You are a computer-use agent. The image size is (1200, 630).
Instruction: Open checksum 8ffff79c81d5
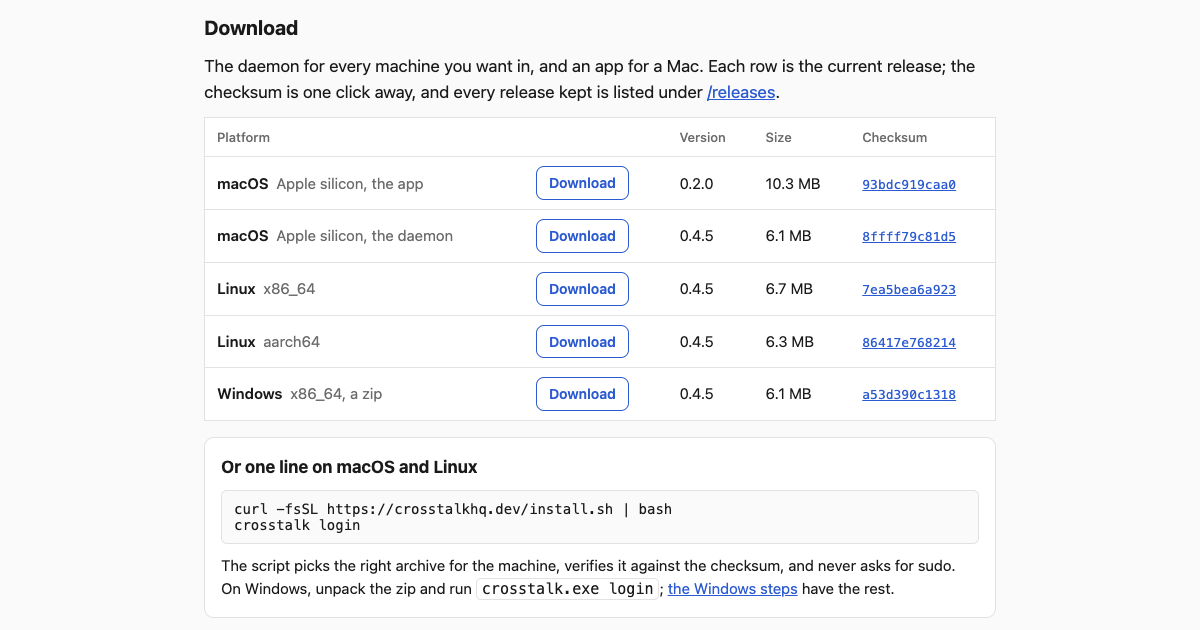tap(909, 237)
